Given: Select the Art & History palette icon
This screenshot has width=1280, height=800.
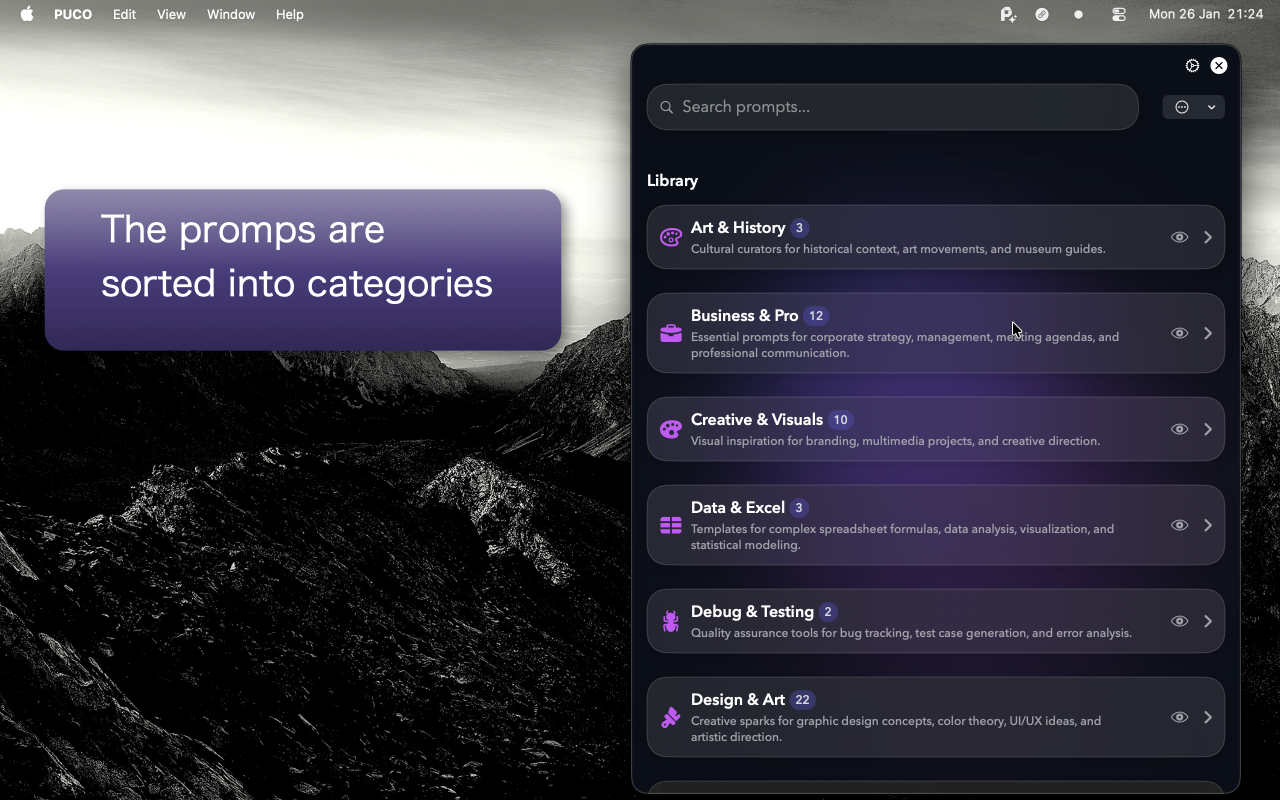Looking at the screenshot, I should (x=670, y=237).
